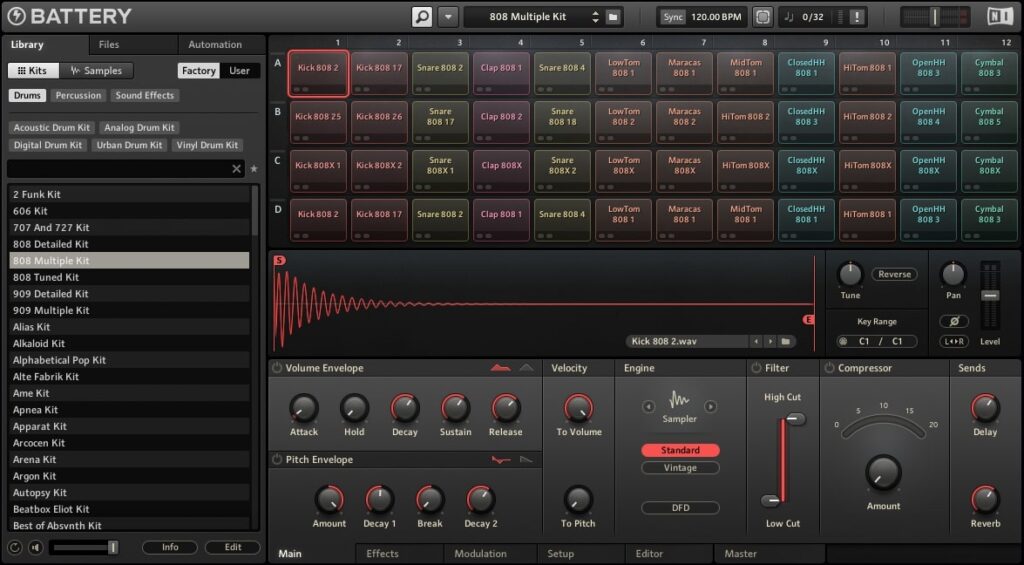
Task: Select the Samples browser mode
Action: click(x=96, y=71)
